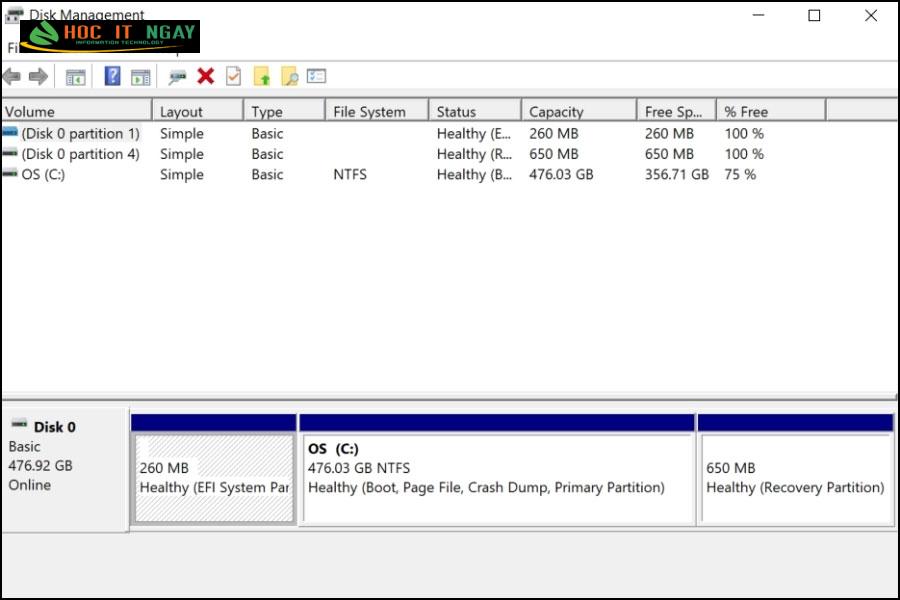Viewport: 900px width, 600px height.
Task: Sort by the Volume column header
Action: tap(77, 111)
